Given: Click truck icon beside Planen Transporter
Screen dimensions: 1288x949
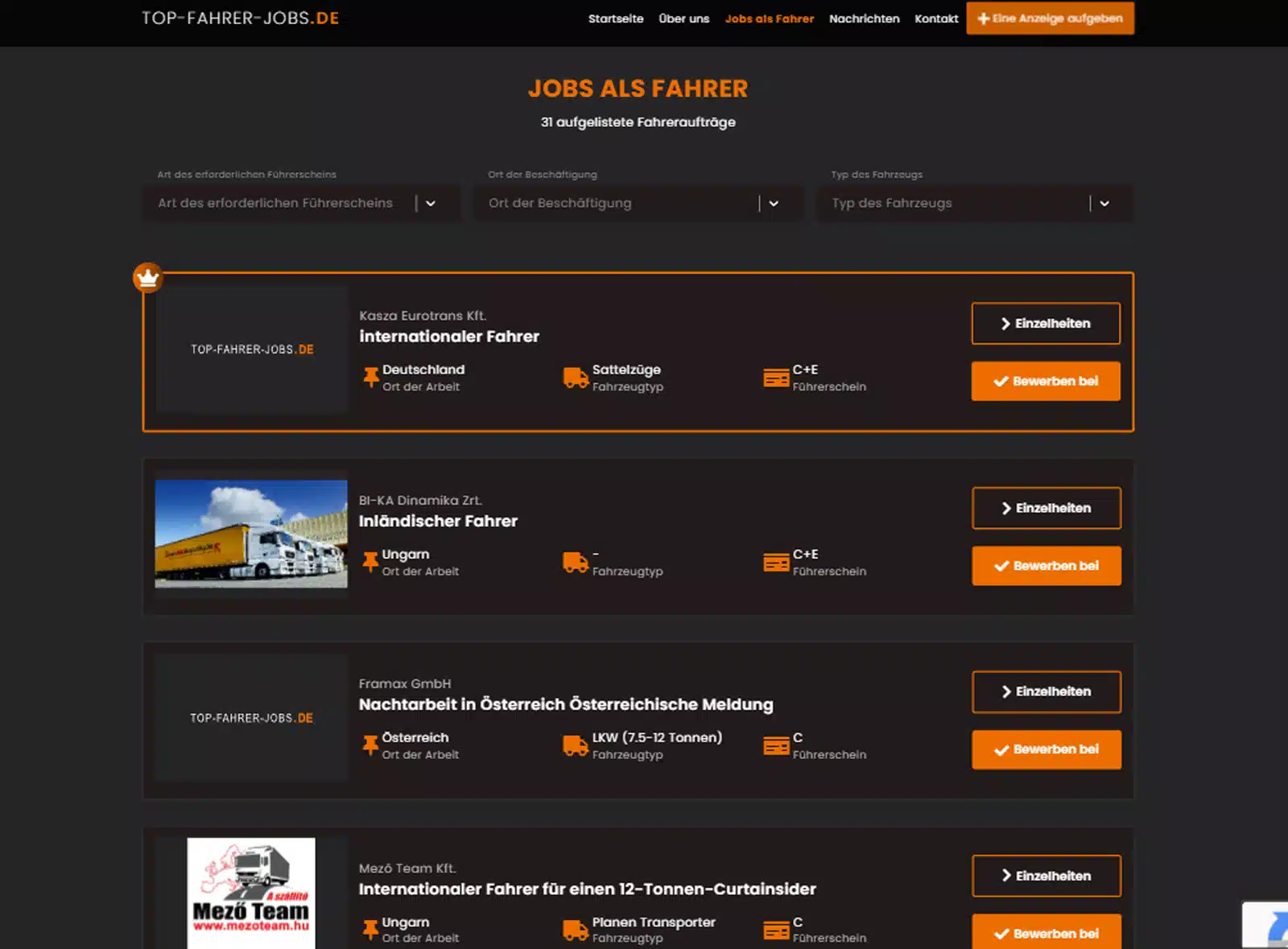Looking at the screenshot, I should (x=576, y=930).
